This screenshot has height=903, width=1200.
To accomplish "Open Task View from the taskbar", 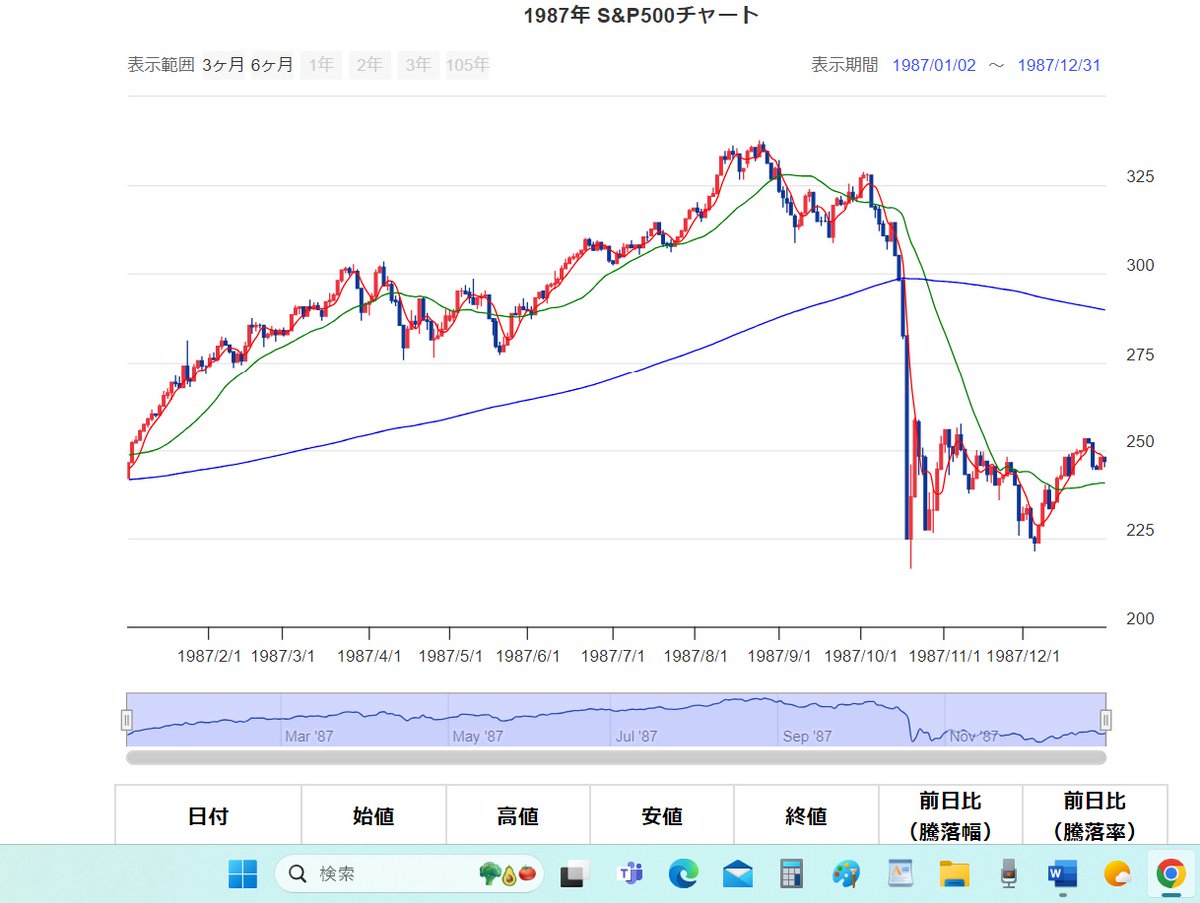I will click(x=573, y=875).
